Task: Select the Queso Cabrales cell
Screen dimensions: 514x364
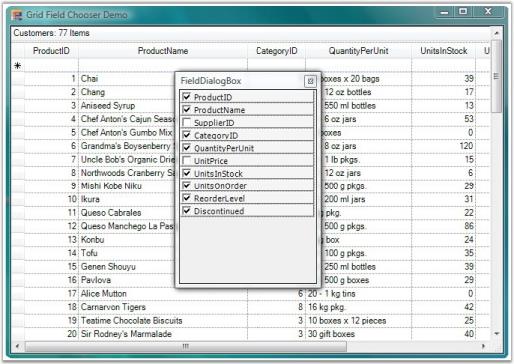Action: point(127,213)
